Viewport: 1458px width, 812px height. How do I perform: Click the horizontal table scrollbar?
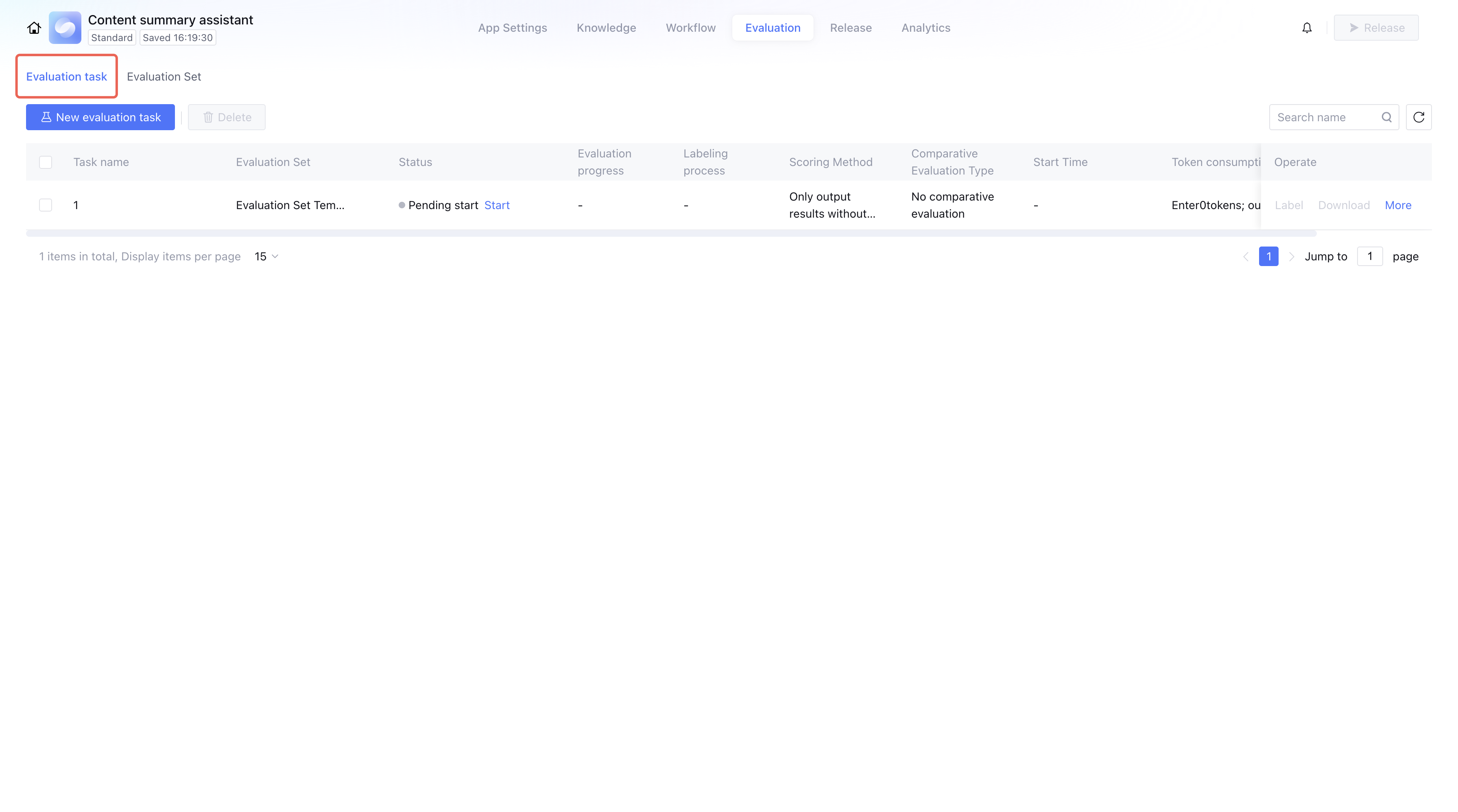point(671,233)
